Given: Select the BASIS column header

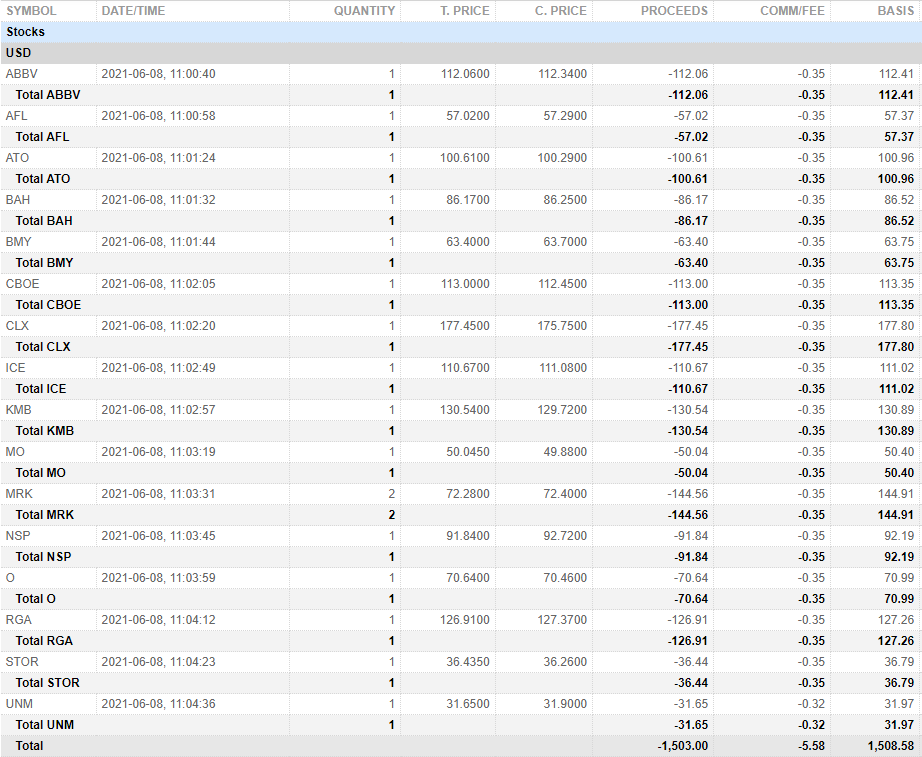Looking at the screenshot, I should click(896, 11).
